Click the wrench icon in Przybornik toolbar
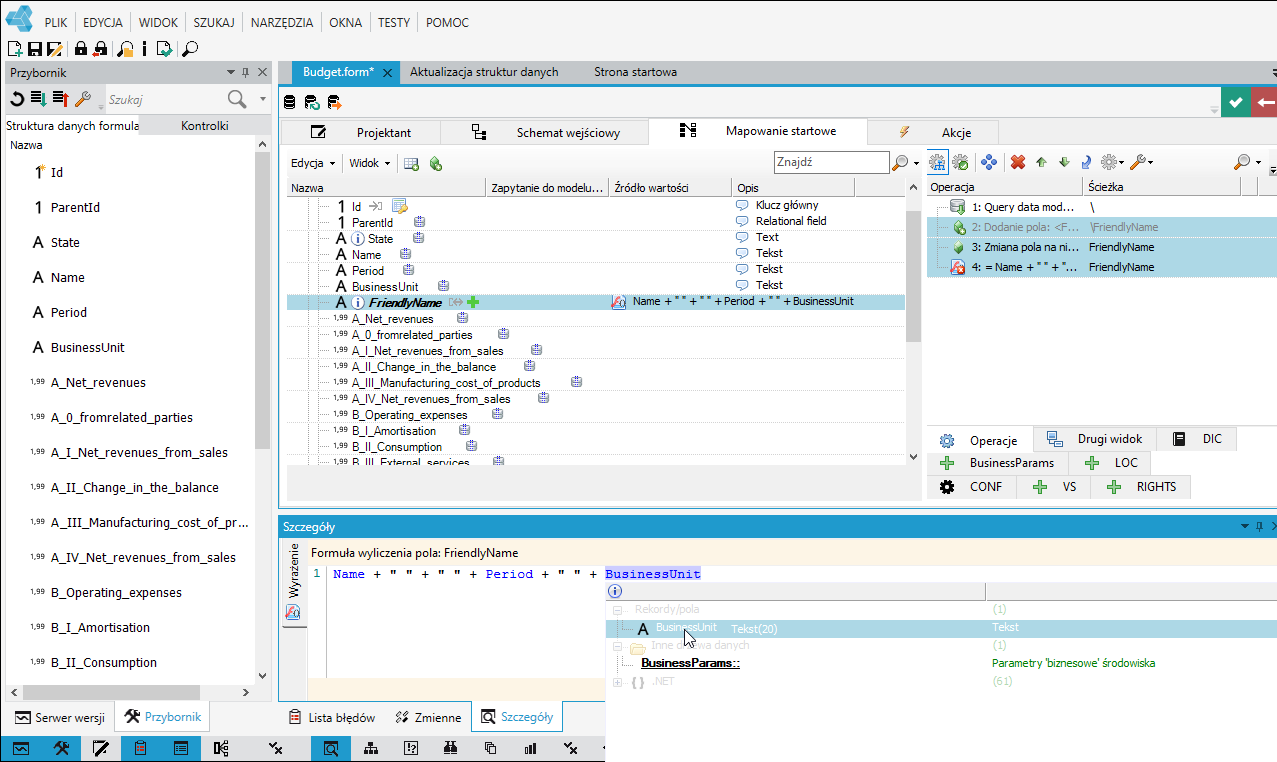1277x762 pixels. (x=84, y=98)
